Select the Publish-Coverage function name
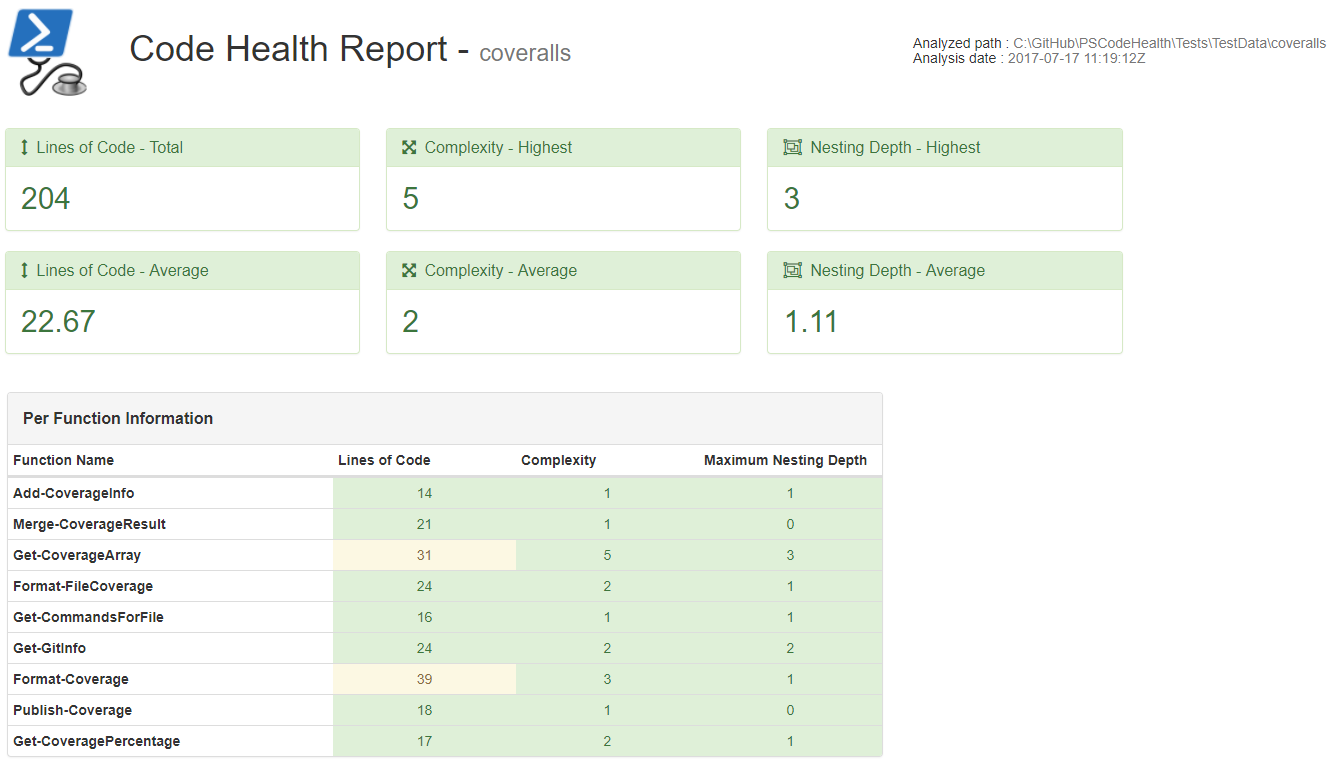This screenshot has height=762, width=1327. coord(72,710)
